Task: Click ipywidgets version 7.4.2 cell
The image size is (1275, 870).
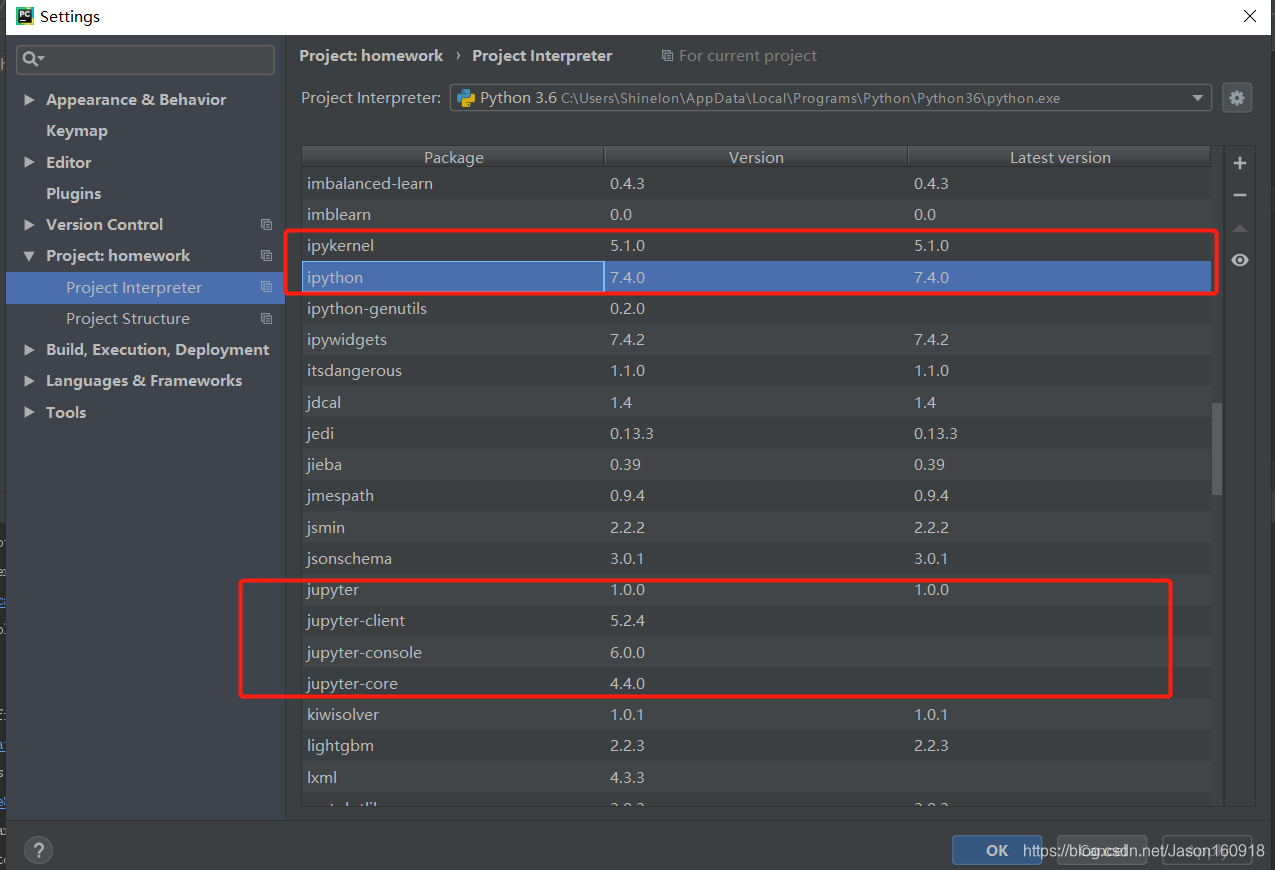Action: [756, 340]
